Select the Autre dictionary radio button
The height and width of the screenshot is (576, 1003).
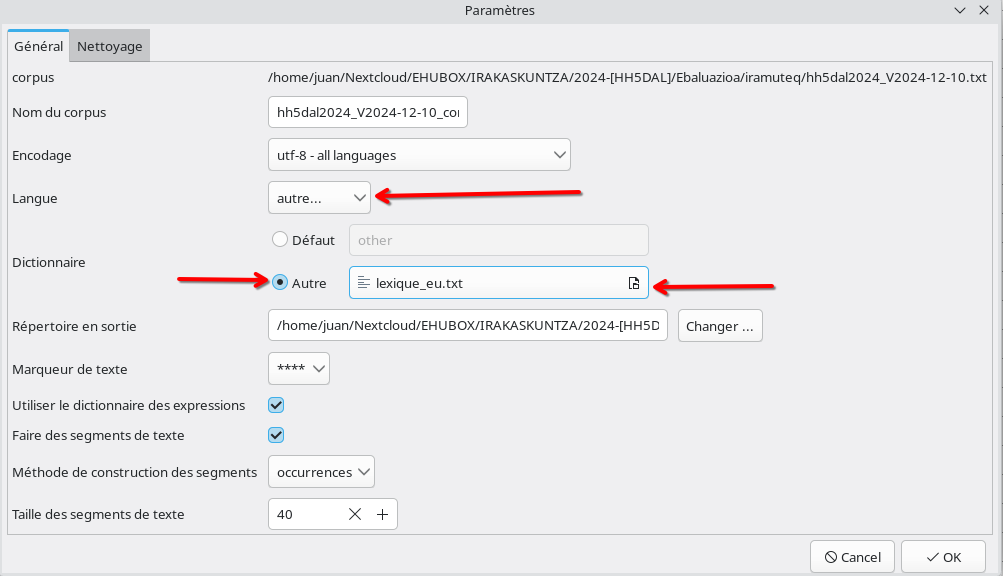coord(280,283)
